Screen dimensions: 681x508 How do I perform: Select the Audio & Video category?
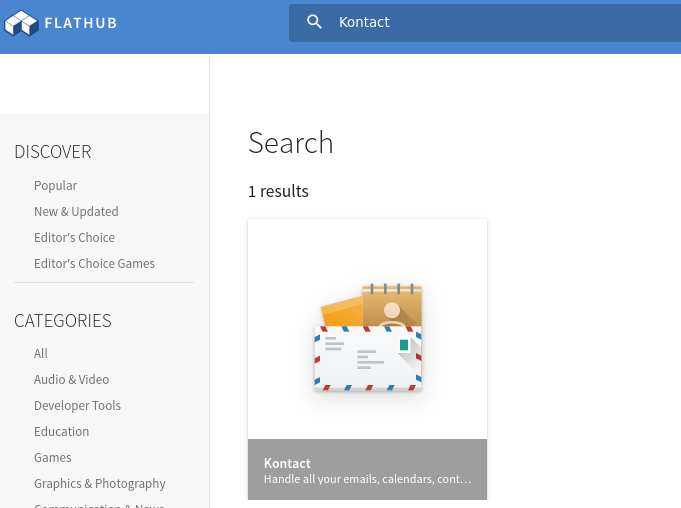[x=71, y=379]
